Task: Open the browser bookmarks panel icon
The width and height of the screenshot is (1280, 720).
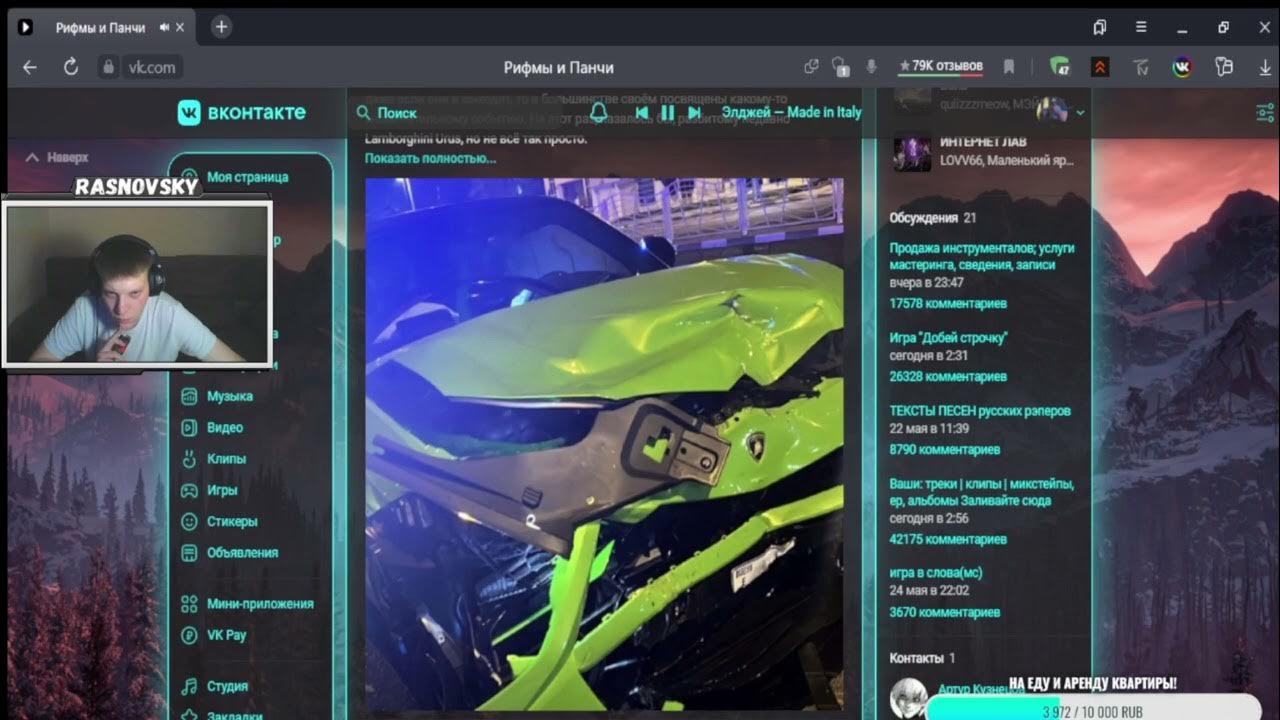Action: pos(1100,27)
